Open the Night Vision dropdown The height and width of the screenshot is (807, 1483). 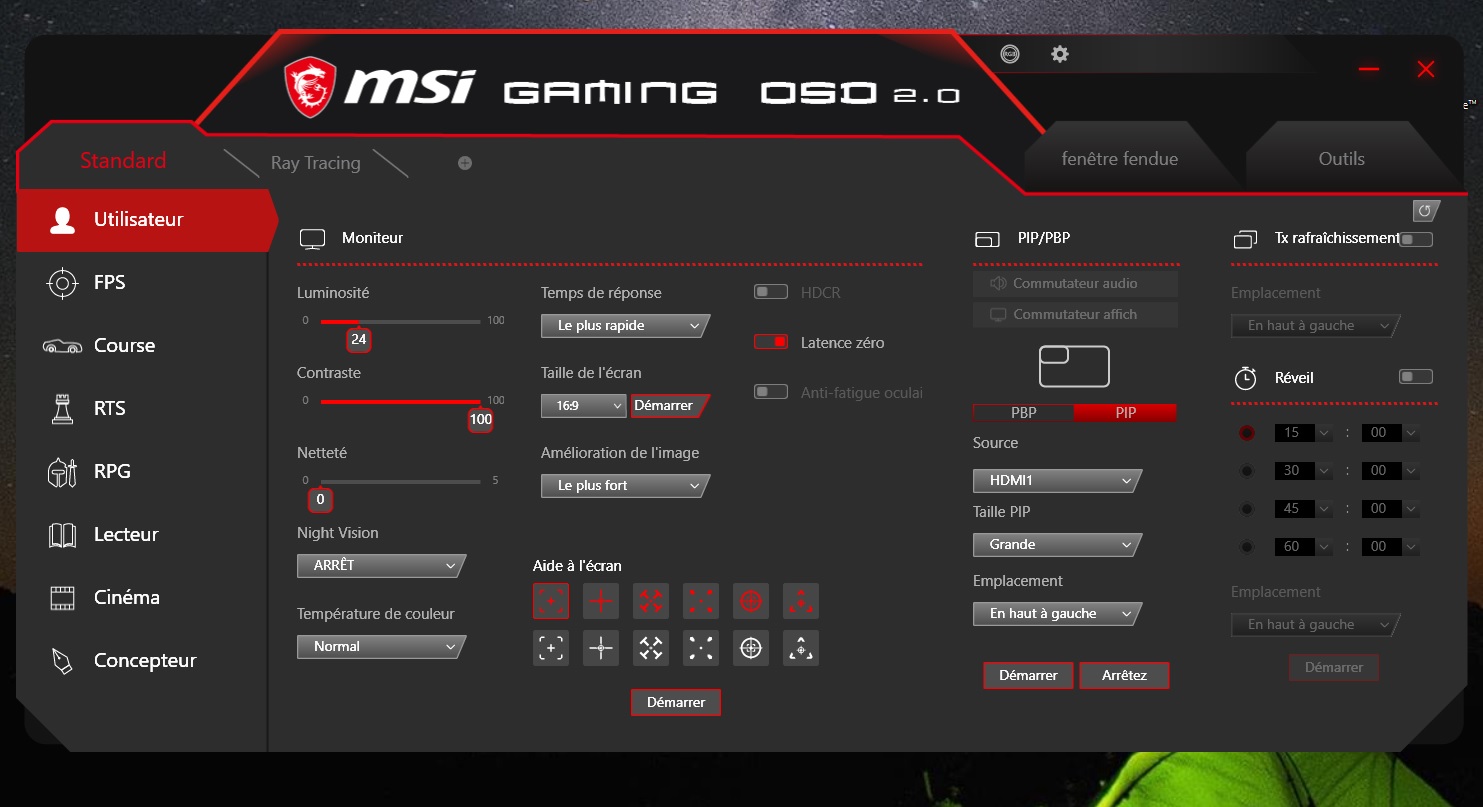[379, 564]
